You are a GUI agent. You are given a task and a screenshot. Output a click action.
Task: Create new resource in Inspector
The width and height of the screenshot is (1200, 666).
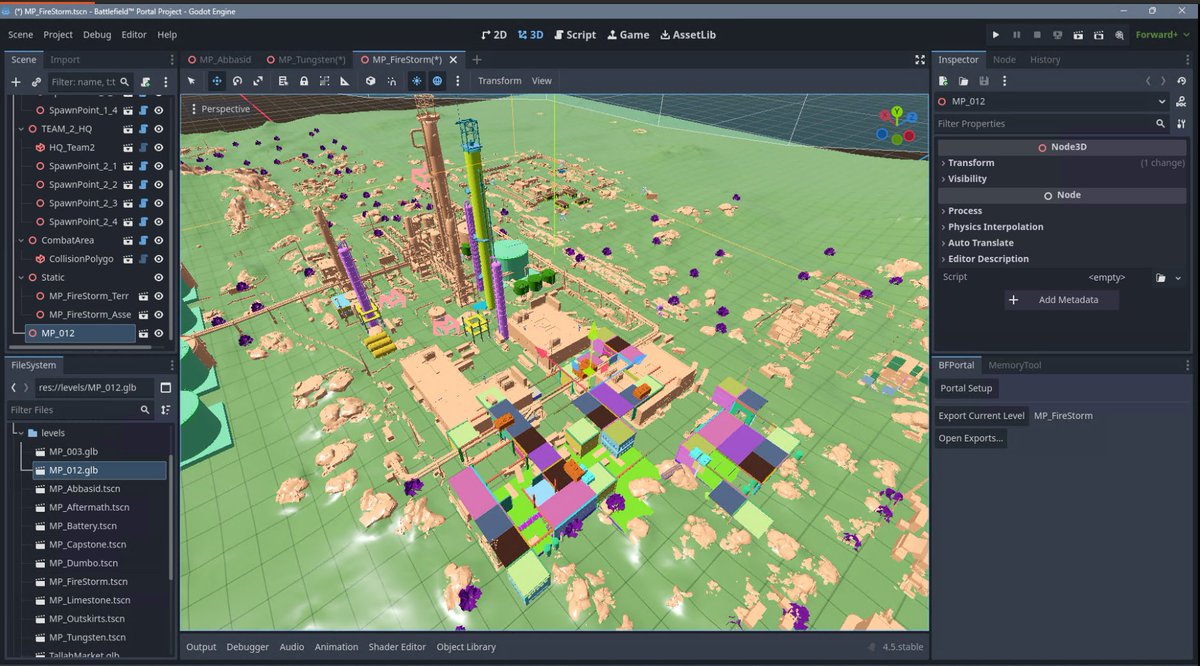(x=943, y=81)
